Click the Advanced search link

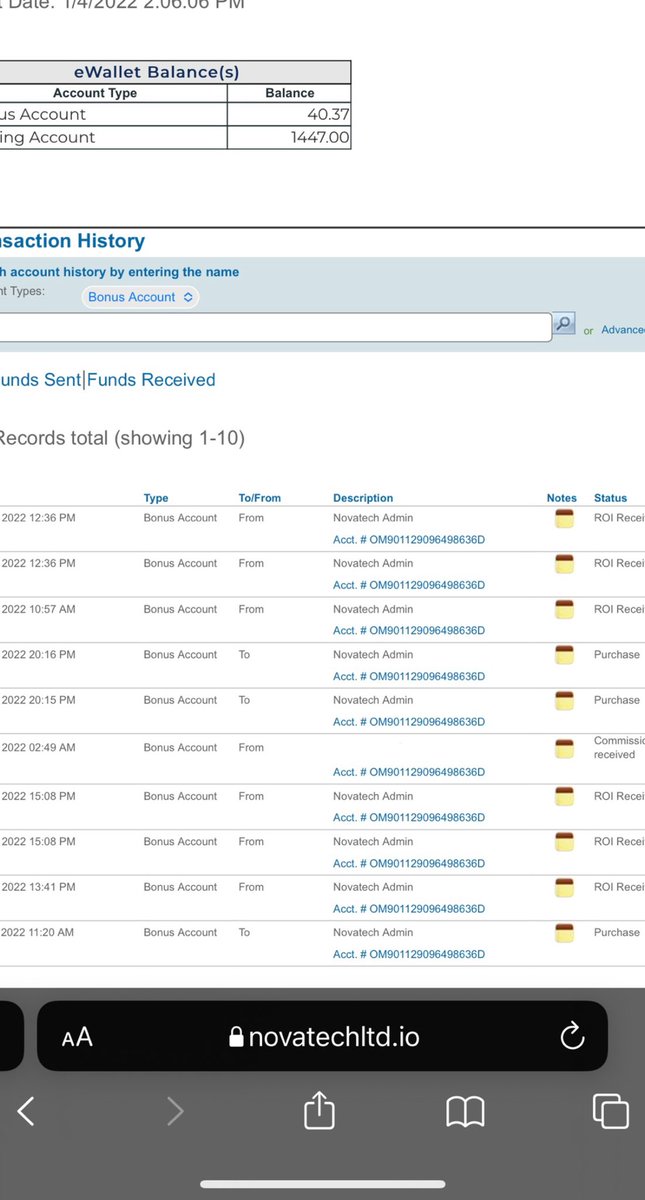[x=622, y=329]
